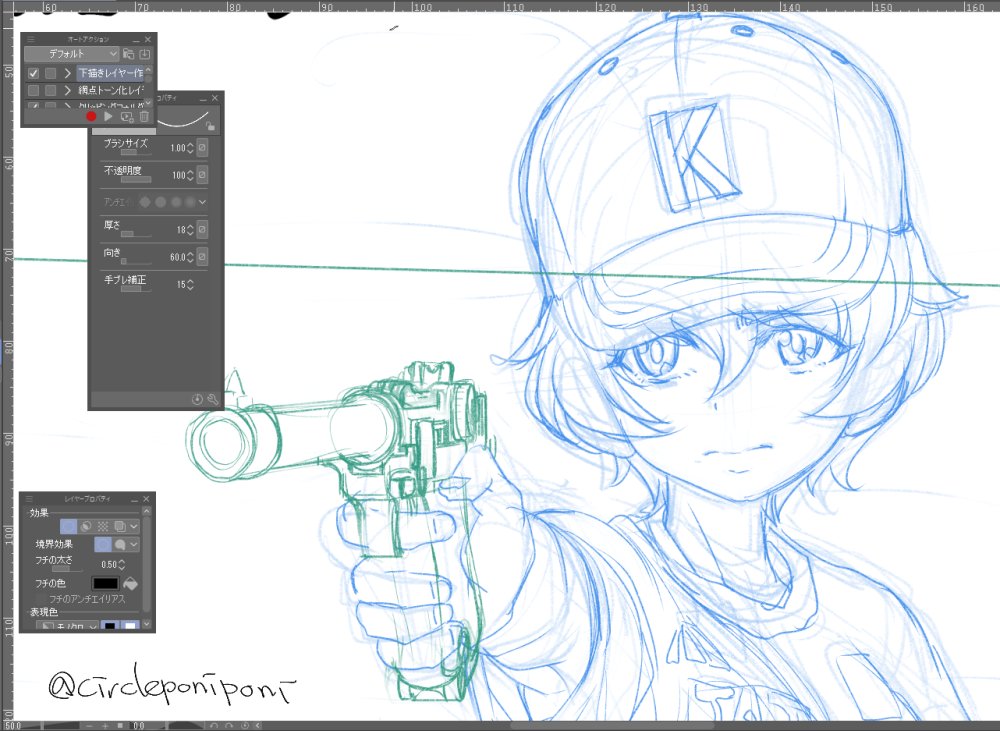Click the 厚さ value stepper arrows
The height and width of the screenshot is (731, 1000).
[x=190, y=230]
